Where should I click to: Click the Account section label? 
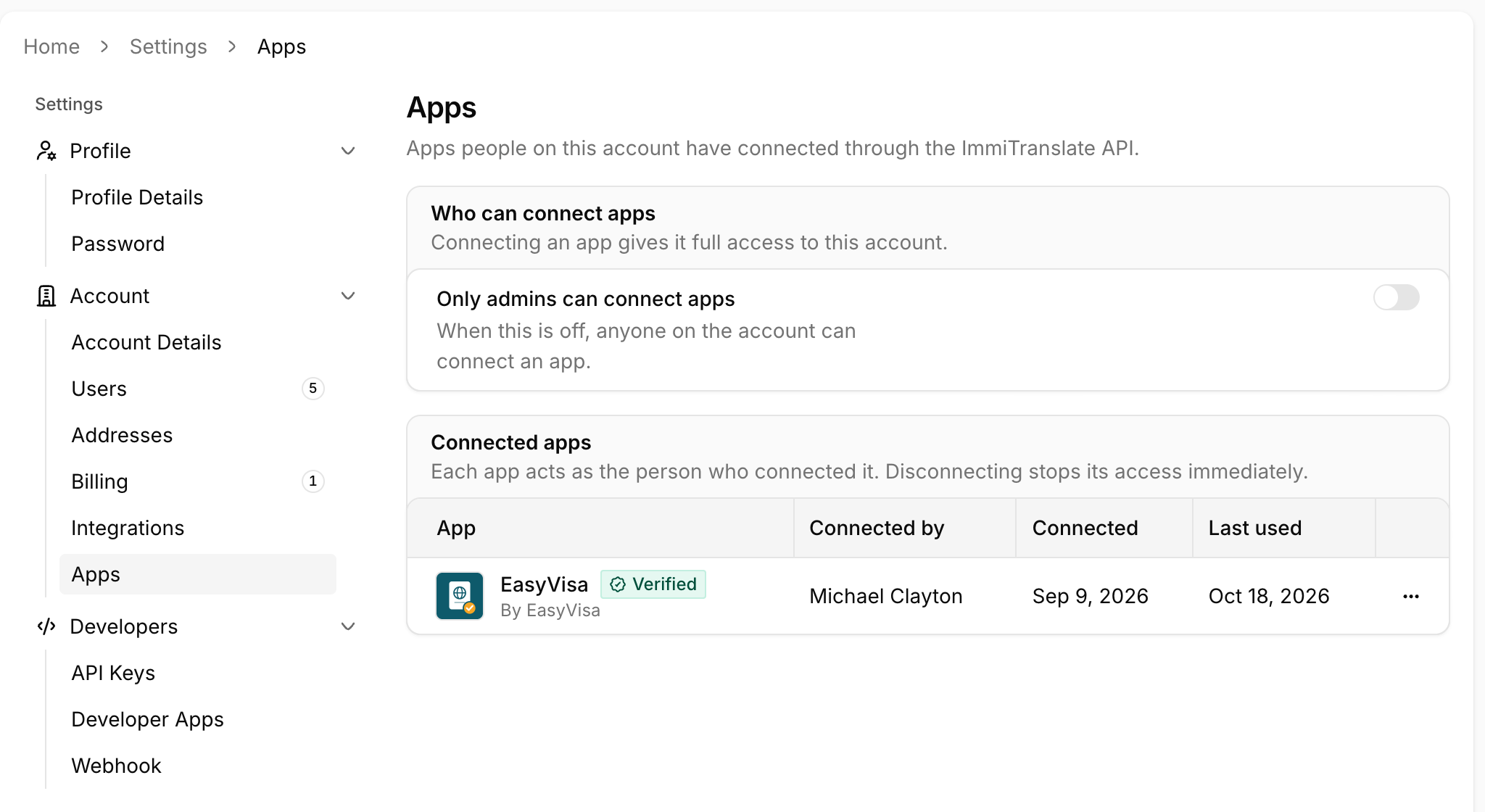point(109,296)
